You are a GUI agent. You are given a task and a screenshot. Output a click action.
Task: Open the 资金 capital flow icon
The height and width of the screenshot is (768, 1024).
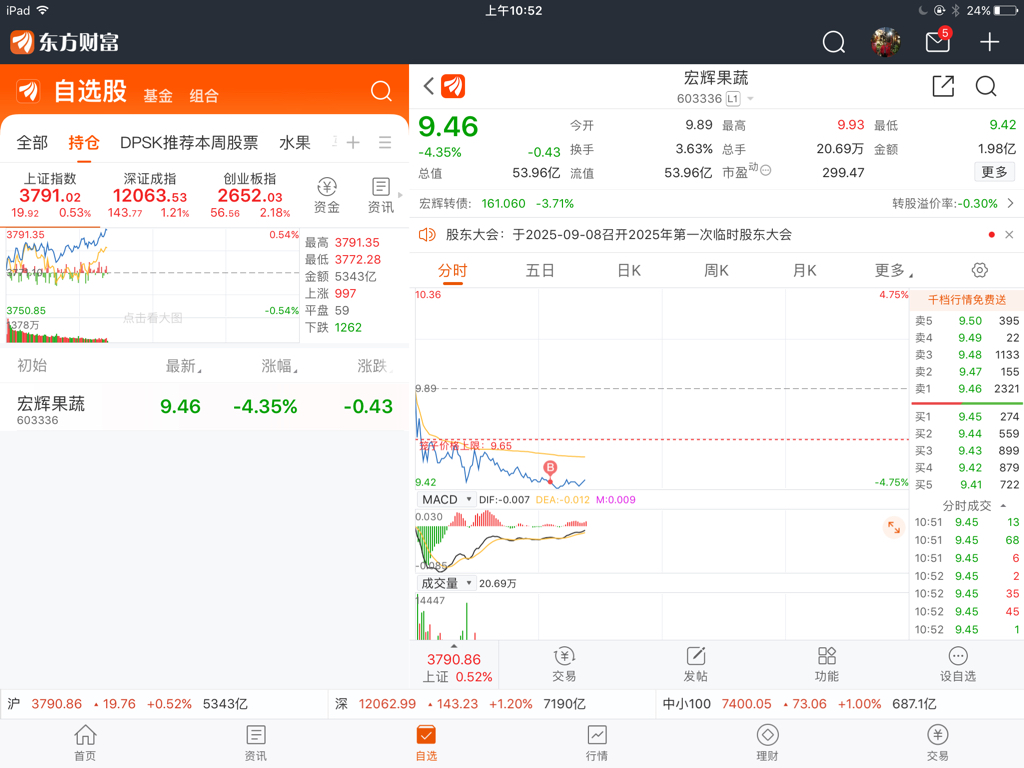327,195
